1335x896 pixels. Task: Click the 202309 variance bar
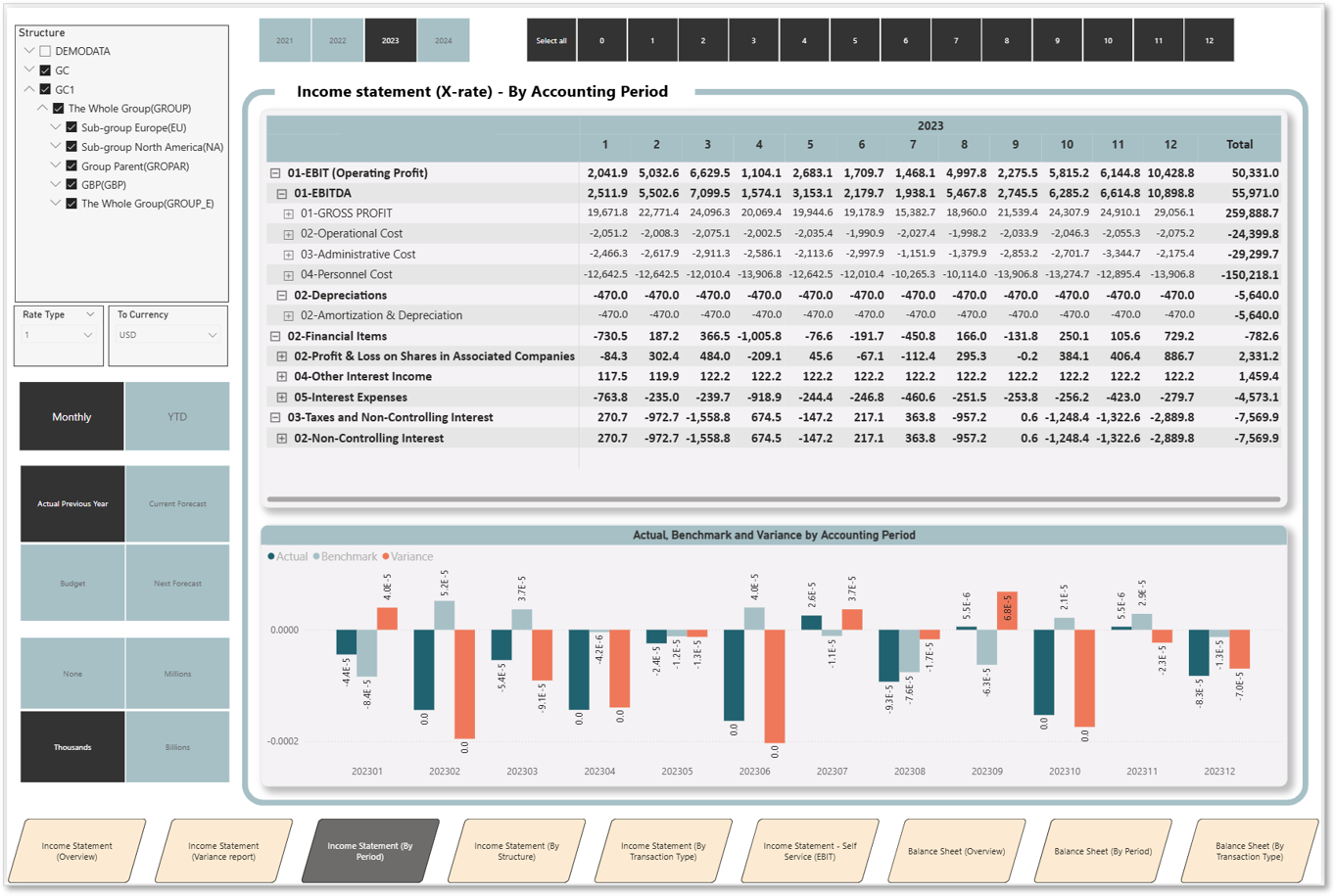coord(1007,611)
